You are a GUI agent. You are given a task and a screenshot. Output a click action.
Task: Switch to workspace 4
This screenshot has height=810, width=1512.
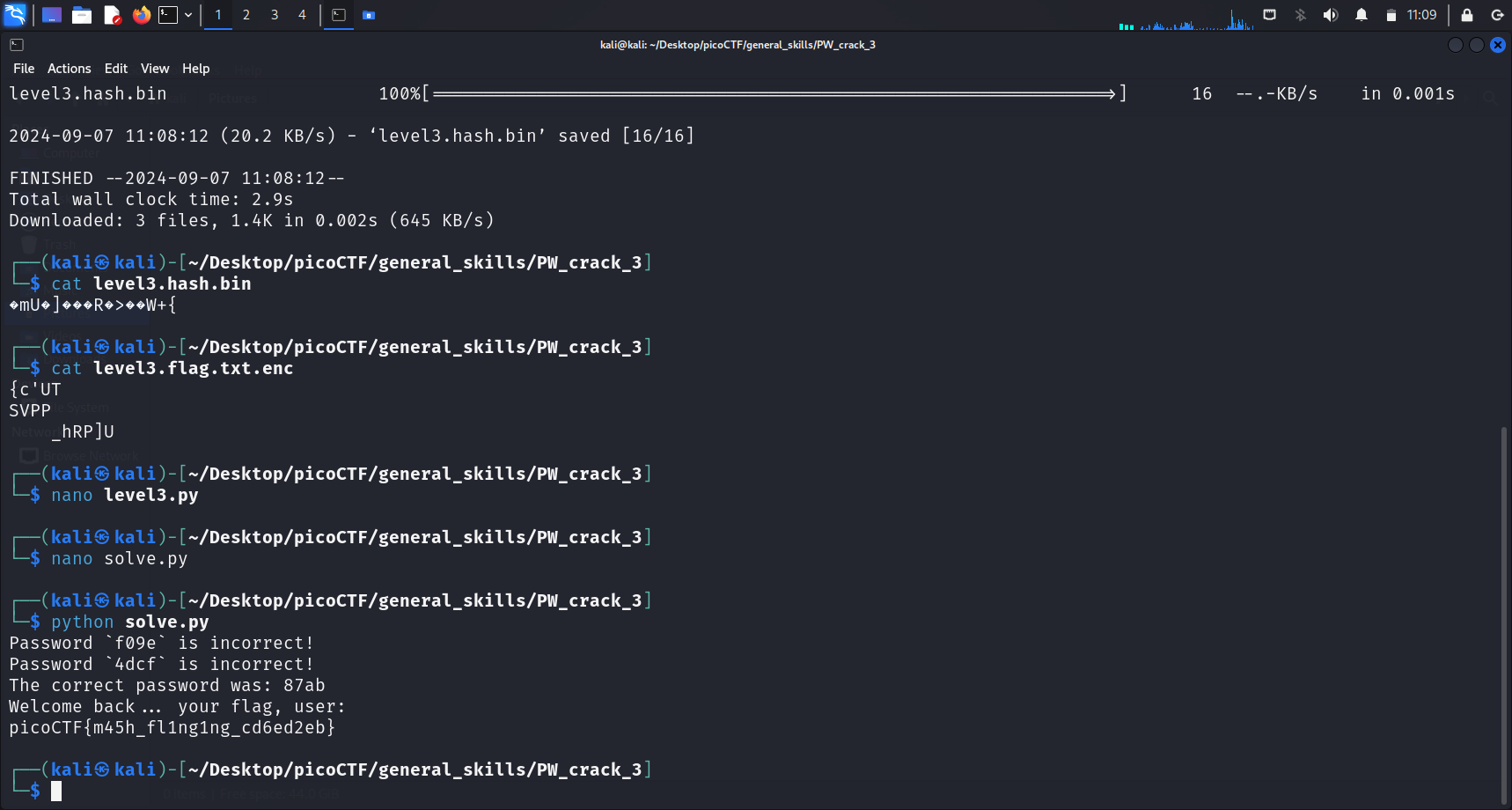point(302,15)
